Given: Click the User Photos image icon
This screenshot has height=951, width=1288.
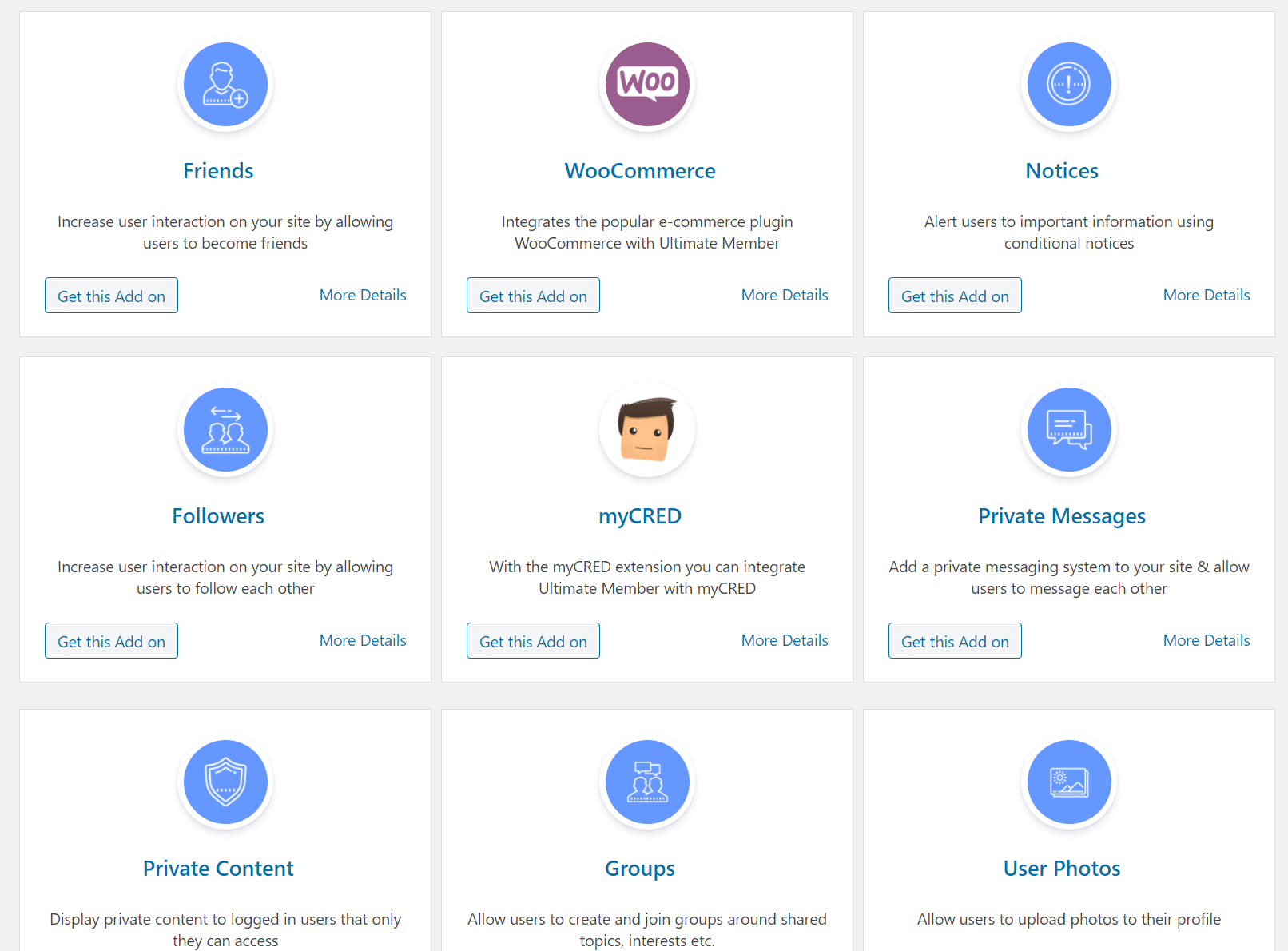Looking at the screenshot, I should click(x=1069, y=782).
